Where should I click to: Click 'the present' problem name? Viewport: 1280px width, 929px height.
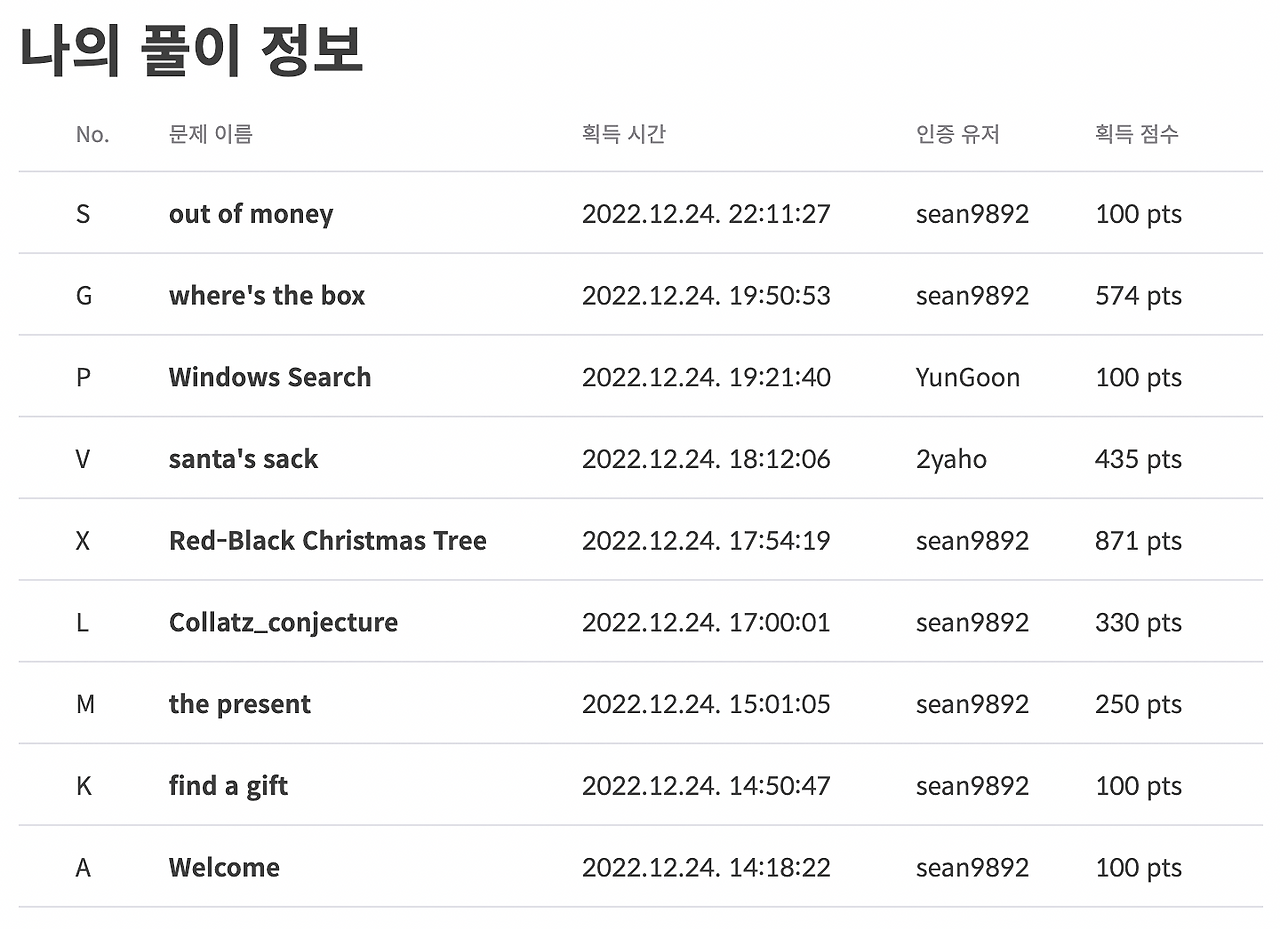click(x=240, y=704)
